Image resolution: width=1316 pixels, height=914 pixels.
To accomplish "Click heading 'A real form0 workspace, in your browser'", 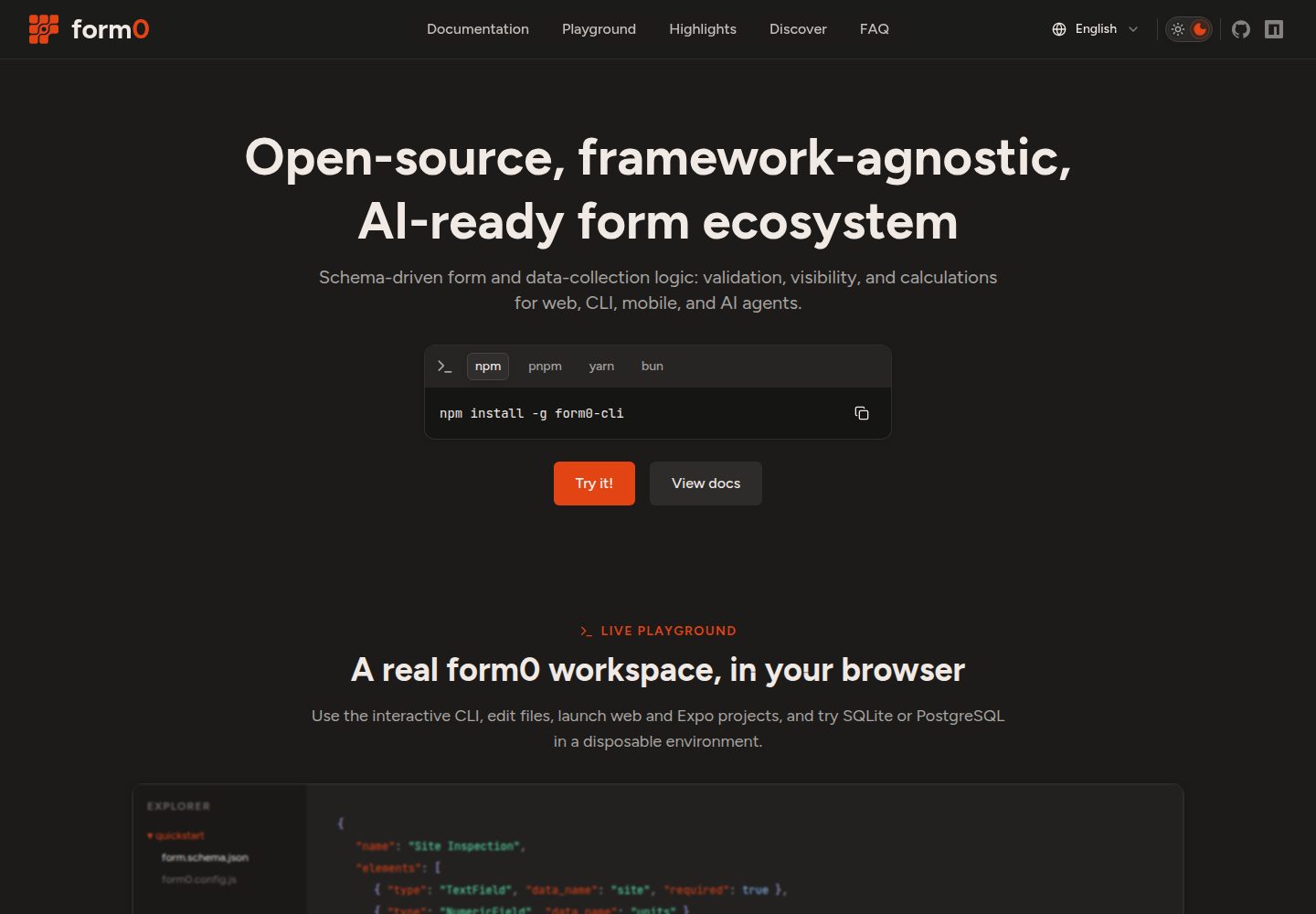I will [x=658, y=670].
